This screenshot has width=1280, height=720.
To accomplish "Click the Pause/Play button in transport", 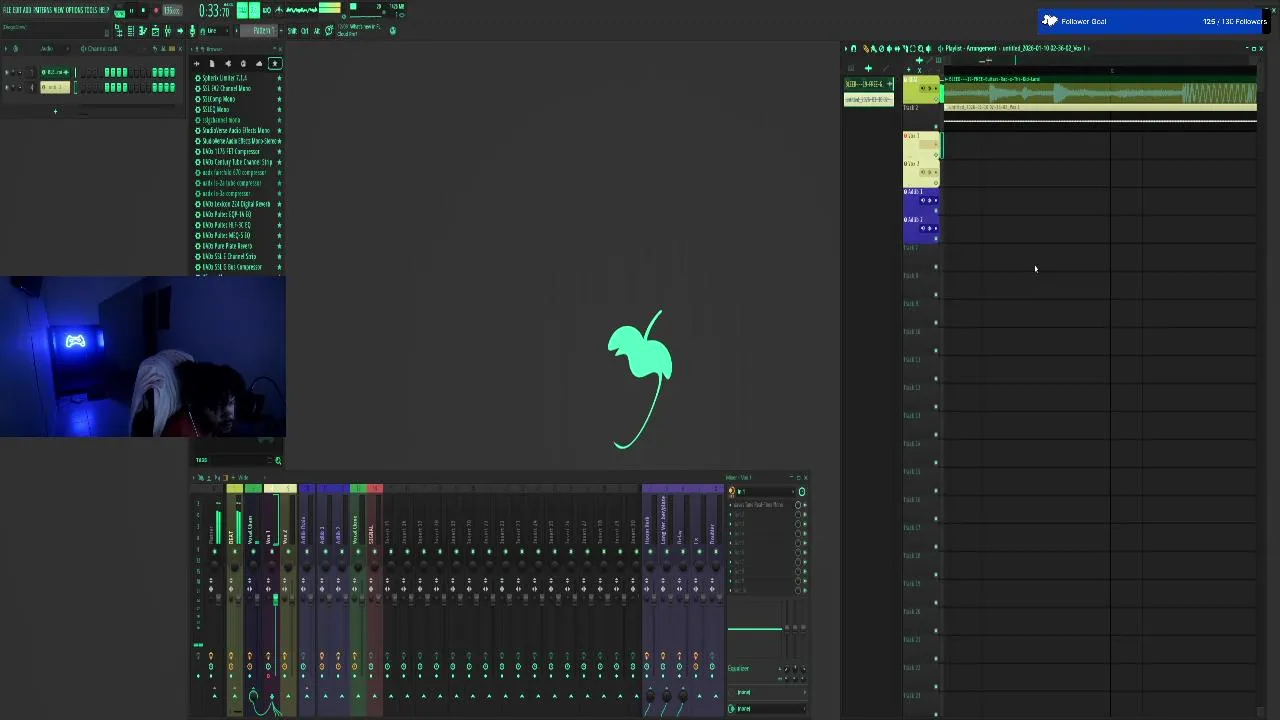I will pos(131,10).
